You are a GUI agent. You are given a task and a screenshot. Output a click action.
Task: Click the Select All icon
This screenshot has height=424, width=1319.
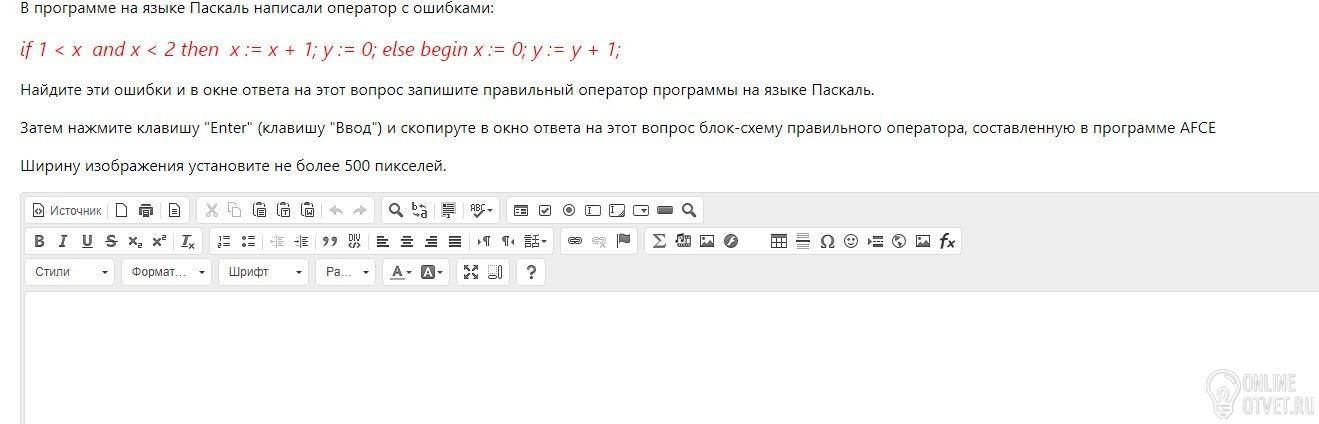point(449,210)
